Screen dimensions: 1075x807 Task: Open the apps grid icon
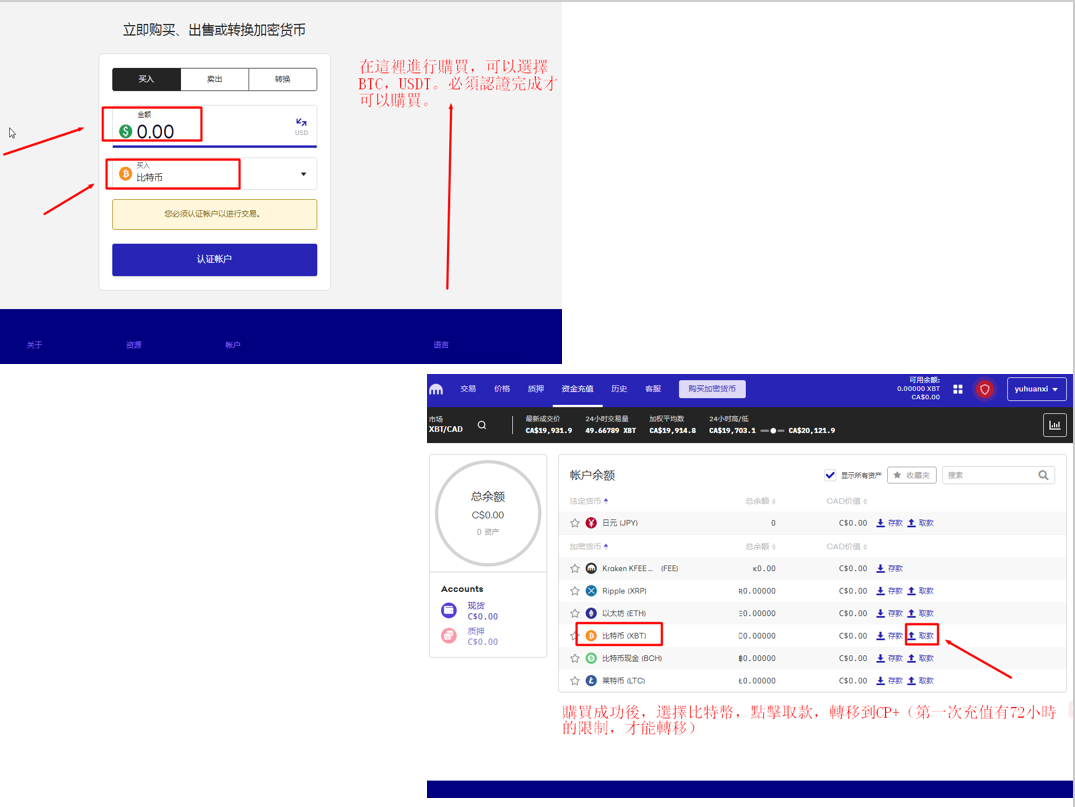pyautogui.click(x=958, y=389)
